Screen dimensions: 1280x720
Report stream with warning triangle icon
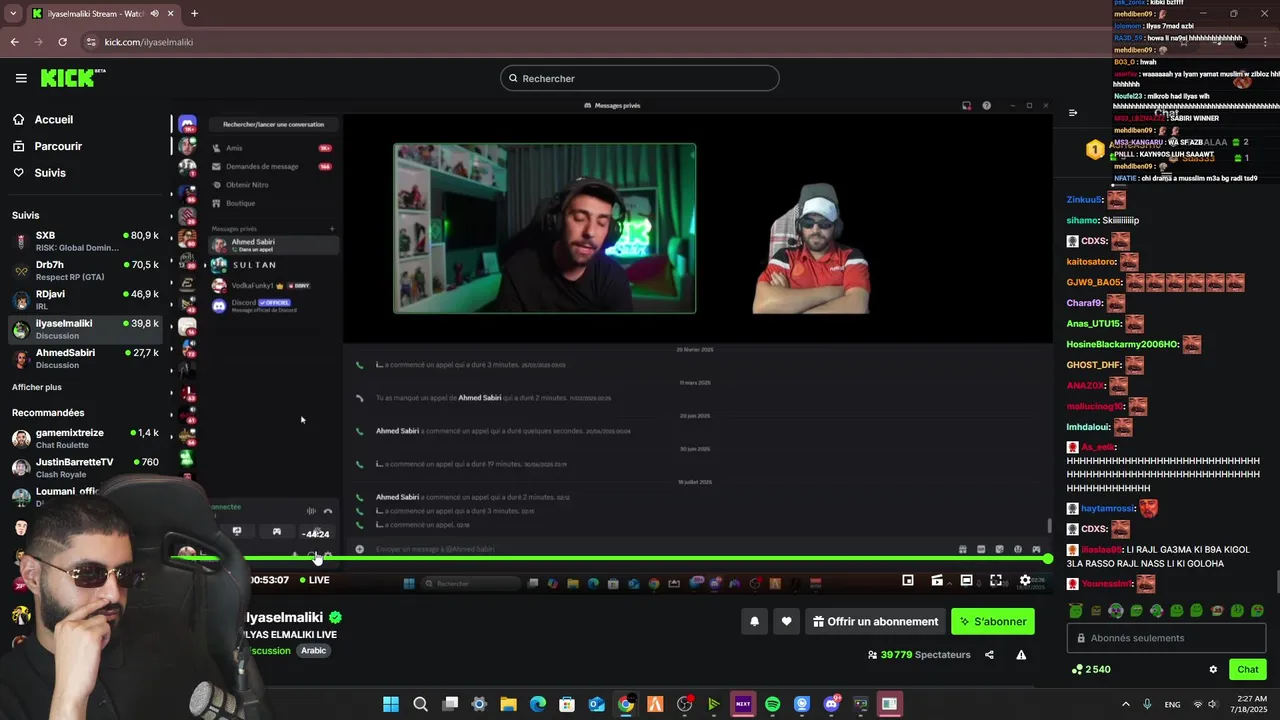pyautogui.click(x=1021, y=655)
